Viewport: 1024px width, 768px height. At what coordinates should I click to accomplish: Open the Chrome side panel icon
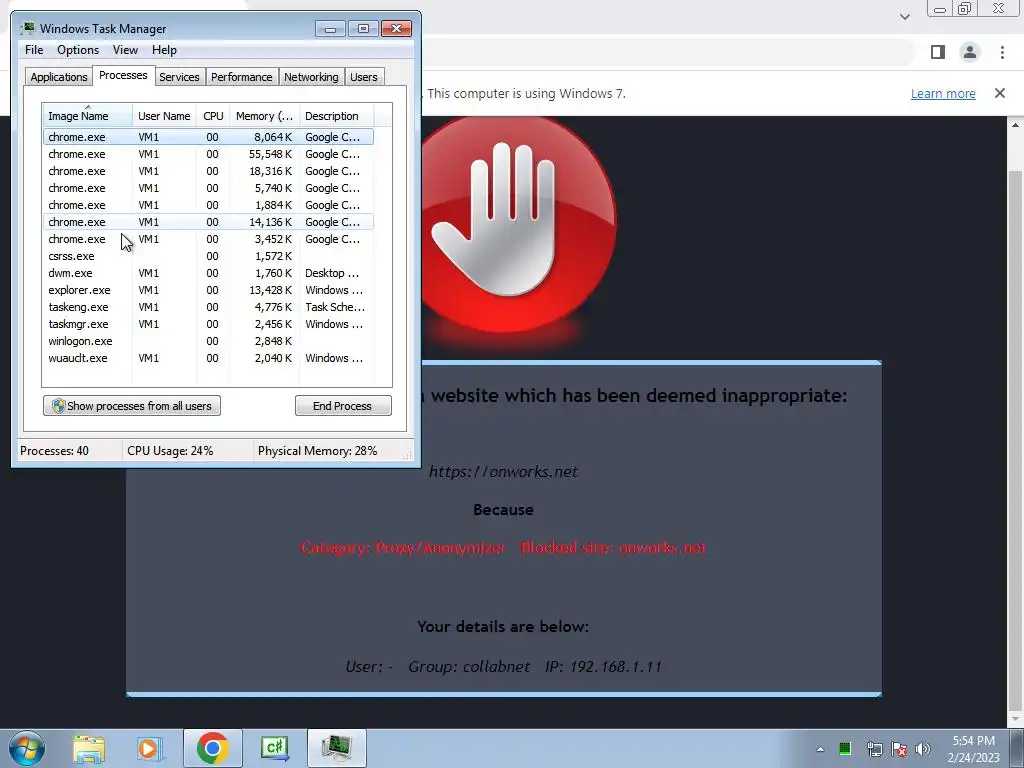938,52
